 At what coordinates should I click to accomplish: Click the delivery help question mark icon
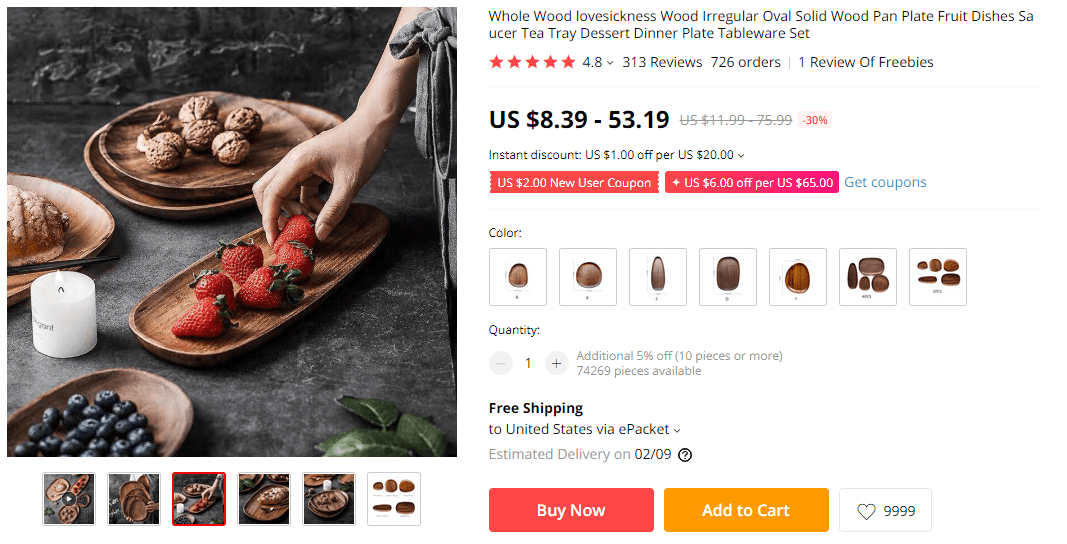685,455
